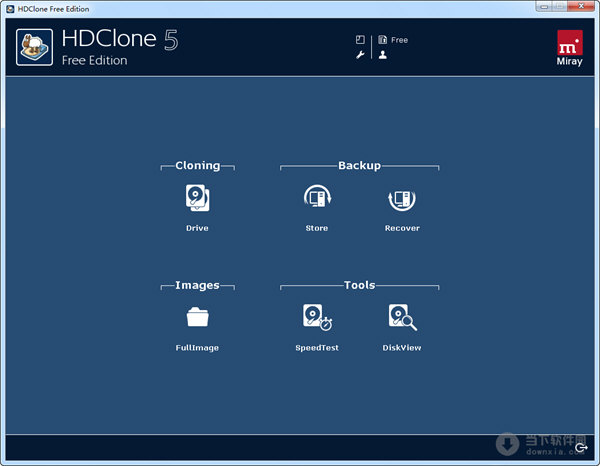
Task: Click the Drive label under Cloning
Action: [197, 228]
